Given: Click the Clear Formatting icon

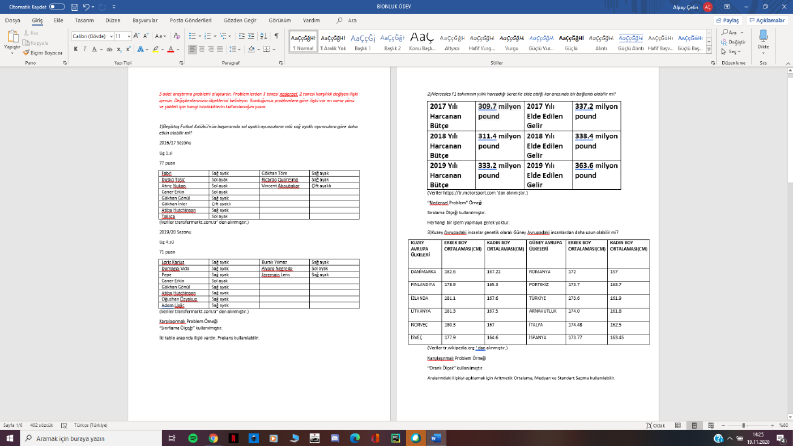Looking at the screenshot, I should coord(176,36).
